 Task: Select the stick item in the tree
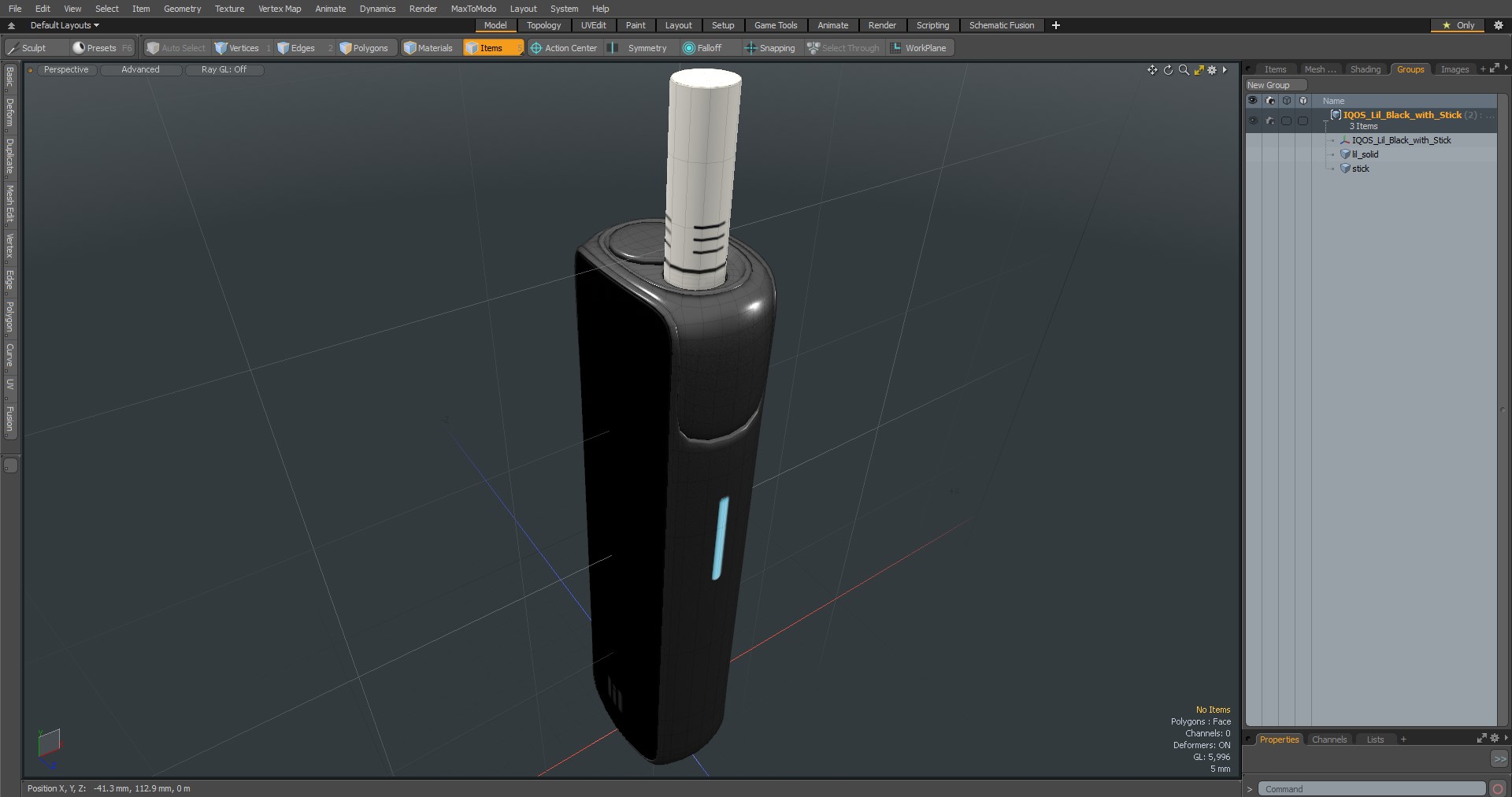[x=1361, y=169]
